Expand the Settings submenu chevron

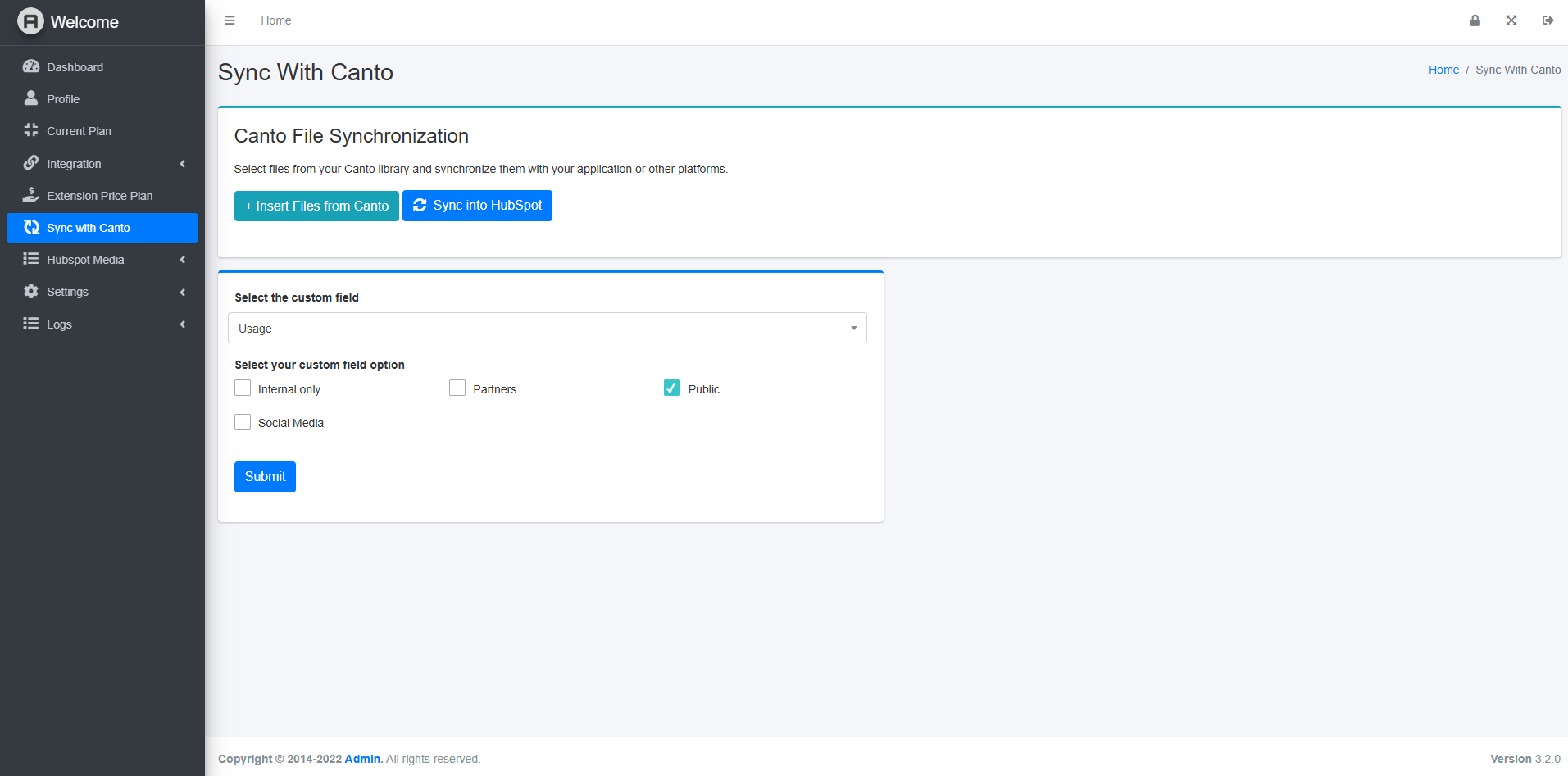pos(183,292)
